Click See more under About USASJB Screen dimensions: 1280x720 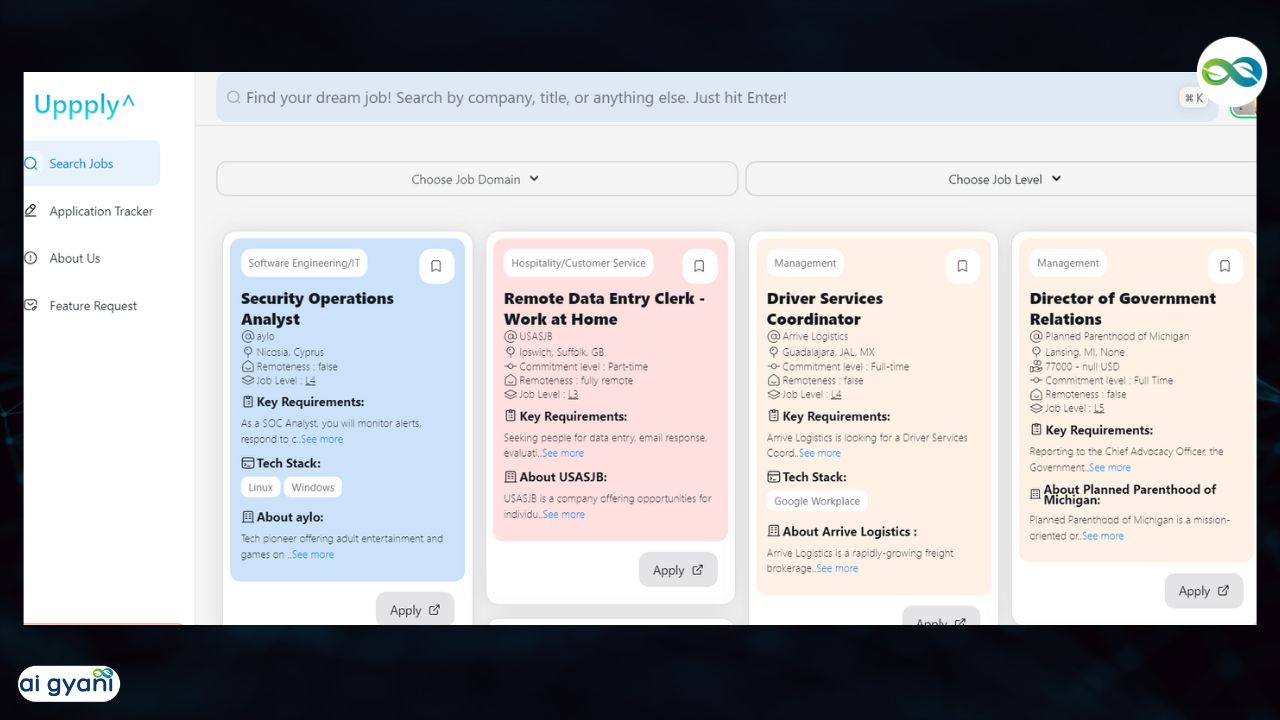tap(564, 514)
